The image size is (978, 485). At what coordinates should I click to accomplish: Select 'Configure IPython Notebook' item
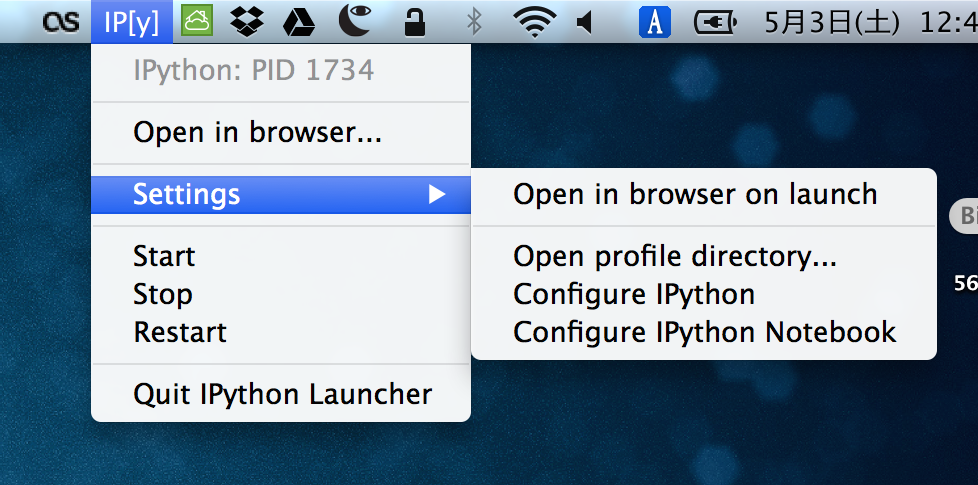point(704,332)
